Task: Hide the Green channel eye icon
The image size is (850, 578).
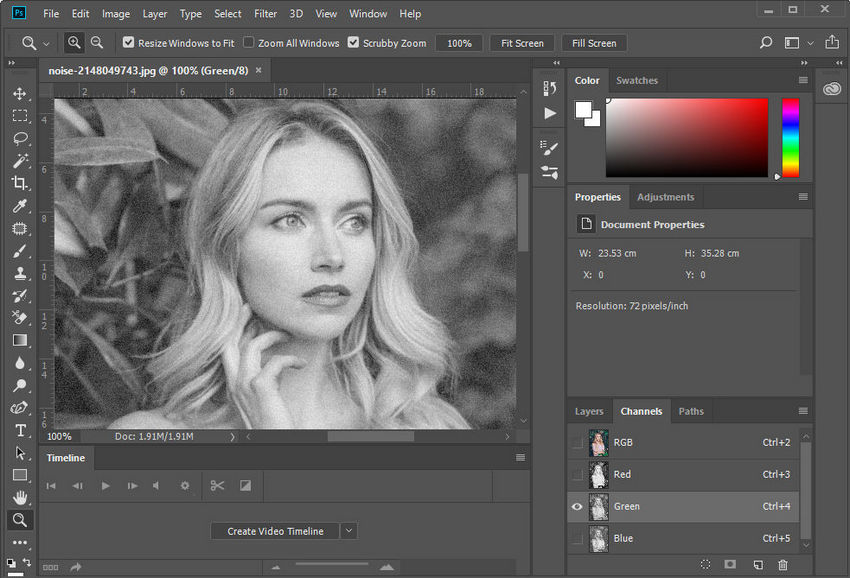Action: (577, 506)
